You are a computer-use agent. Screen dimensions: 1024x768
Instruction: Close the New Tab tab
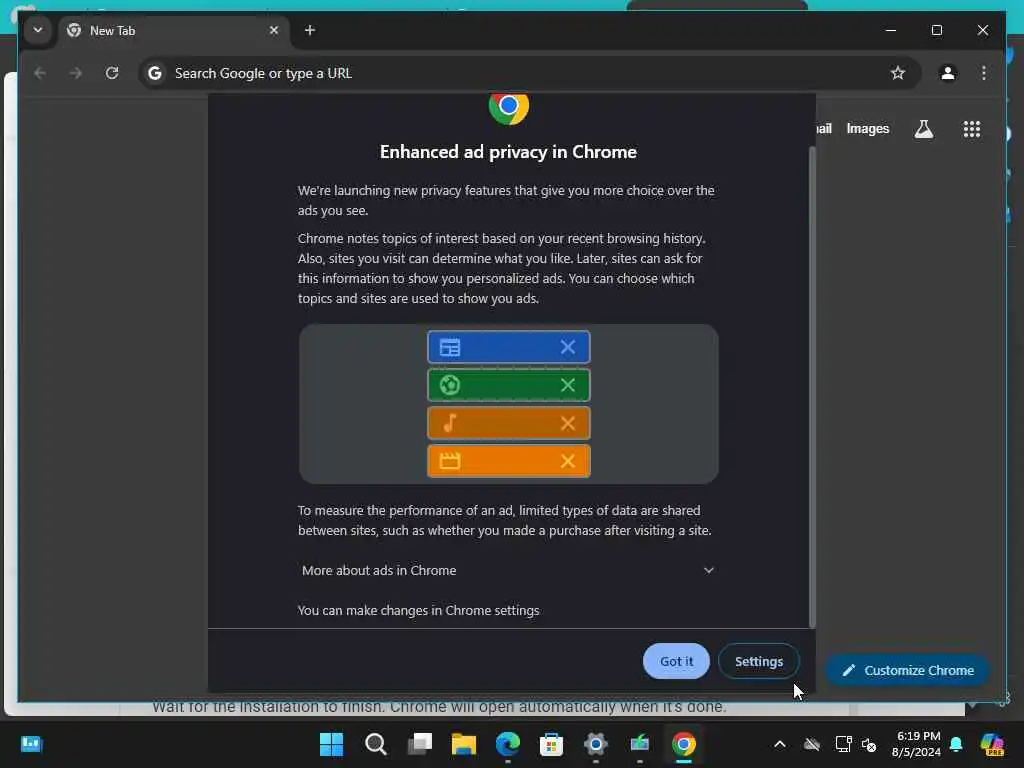(x=274, y=30)
